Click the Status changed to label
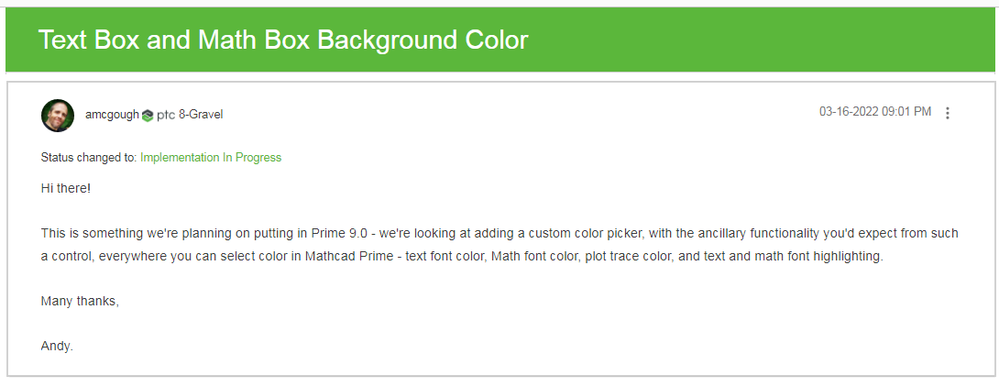This screenshot has width=999, height=388. point(89,157)
